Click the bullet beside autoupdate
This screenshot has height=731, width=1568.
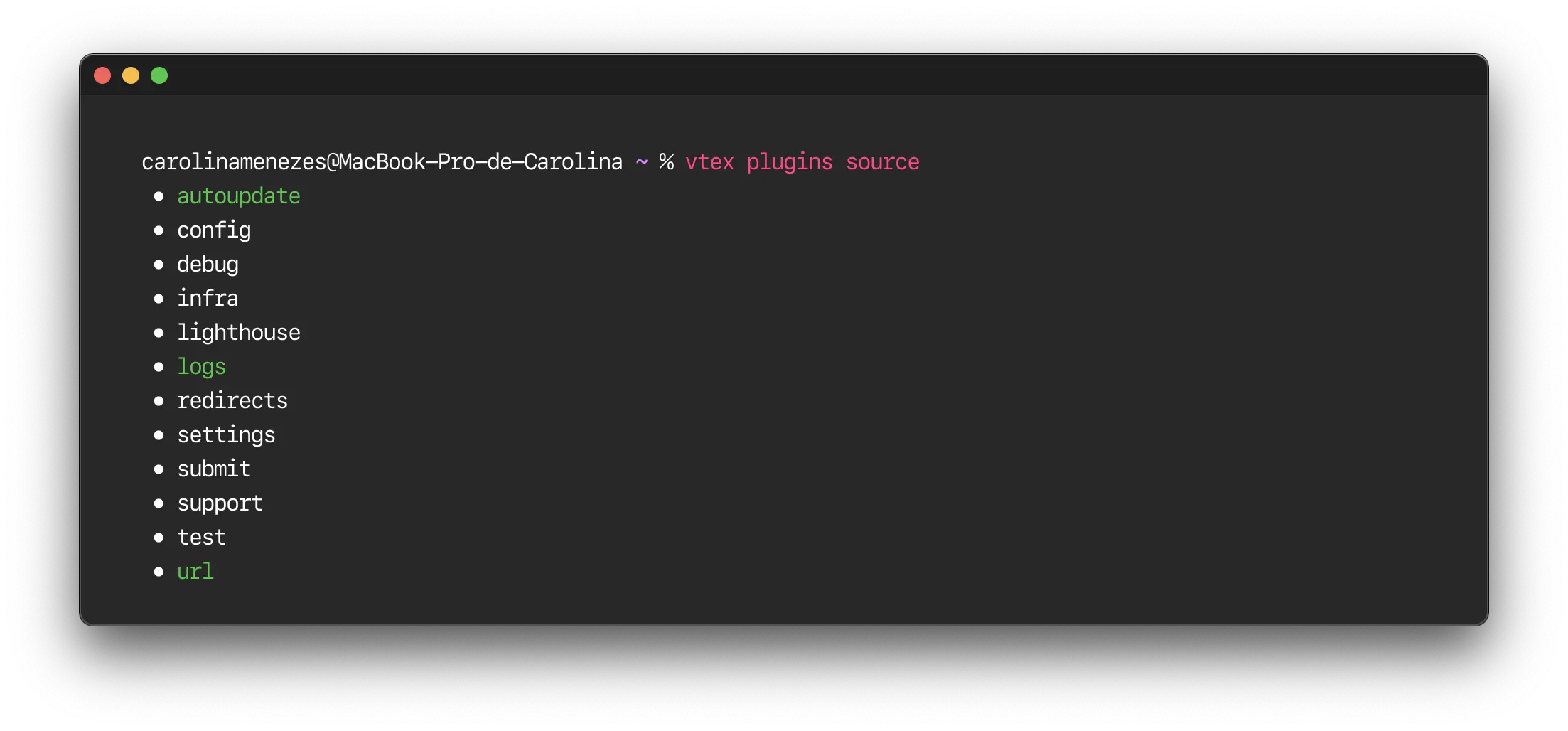click(x=159, y=196)
